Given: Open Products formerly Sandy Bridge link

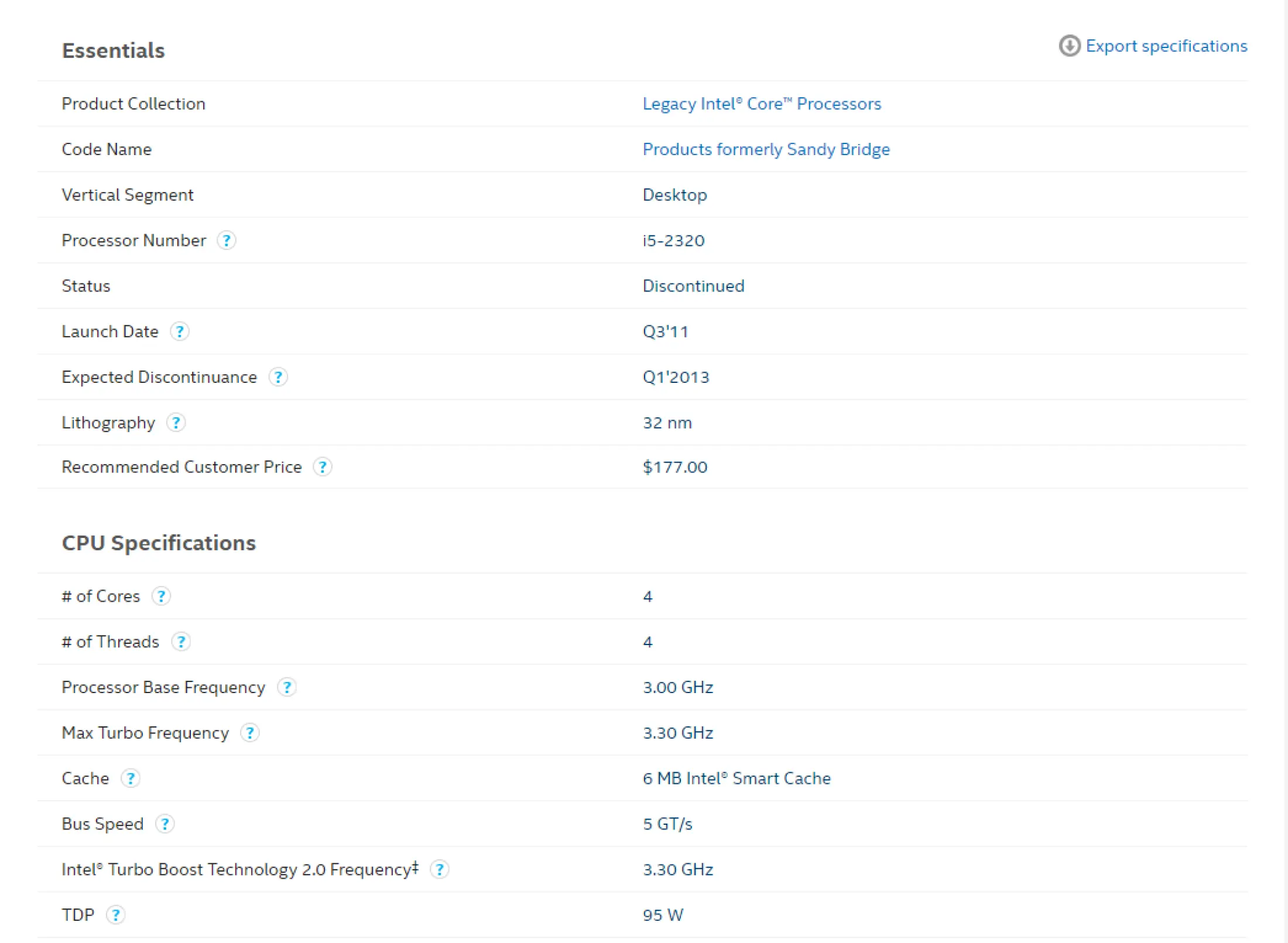Looking at the screenshot, I should pos(766,149).
